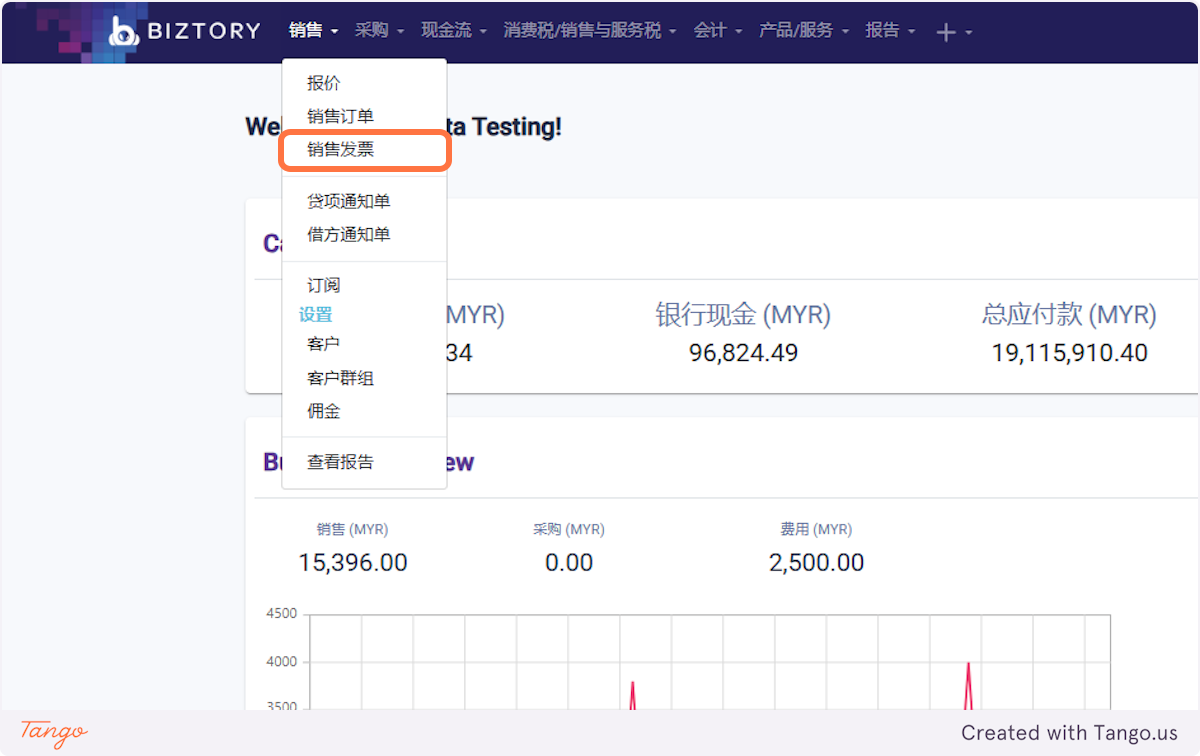Click the 0.00 purchases figure
This screenshot has width=1200, height=756.
point(569,563)
